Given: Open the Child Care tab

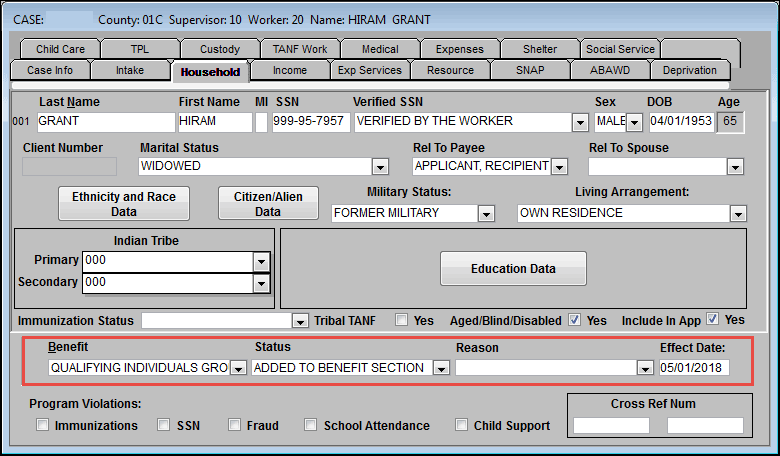Looking at the screenshot, I should [60, 49].
